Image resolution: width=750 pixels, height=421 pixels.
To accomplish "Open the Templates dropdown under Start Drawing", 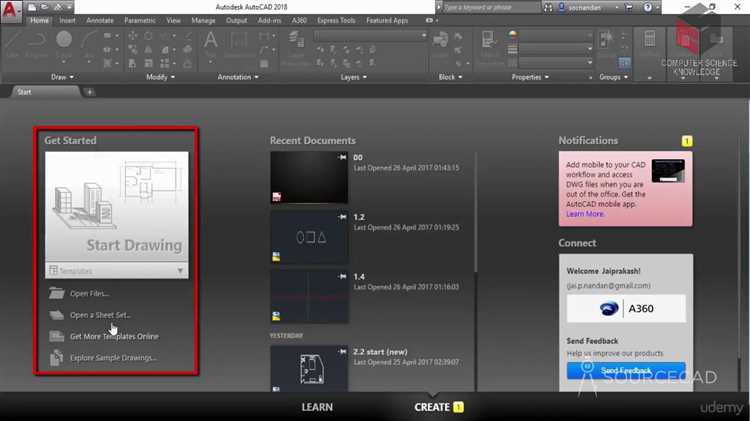I will pos(117,271).
